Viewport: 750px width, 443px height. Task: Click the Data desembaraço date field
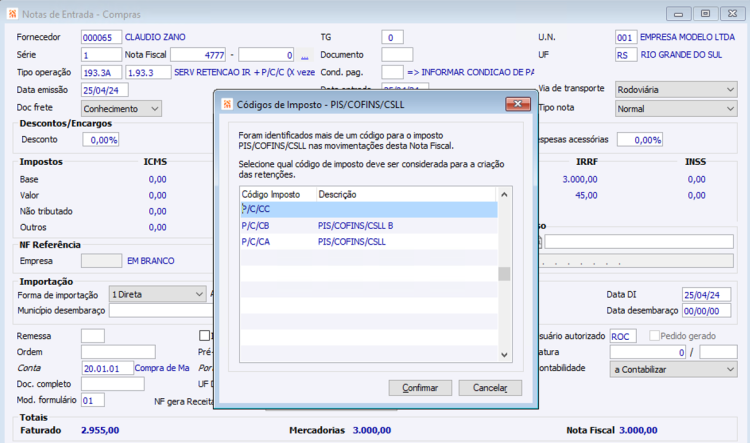pyautogui.click(x=706, y=311)
